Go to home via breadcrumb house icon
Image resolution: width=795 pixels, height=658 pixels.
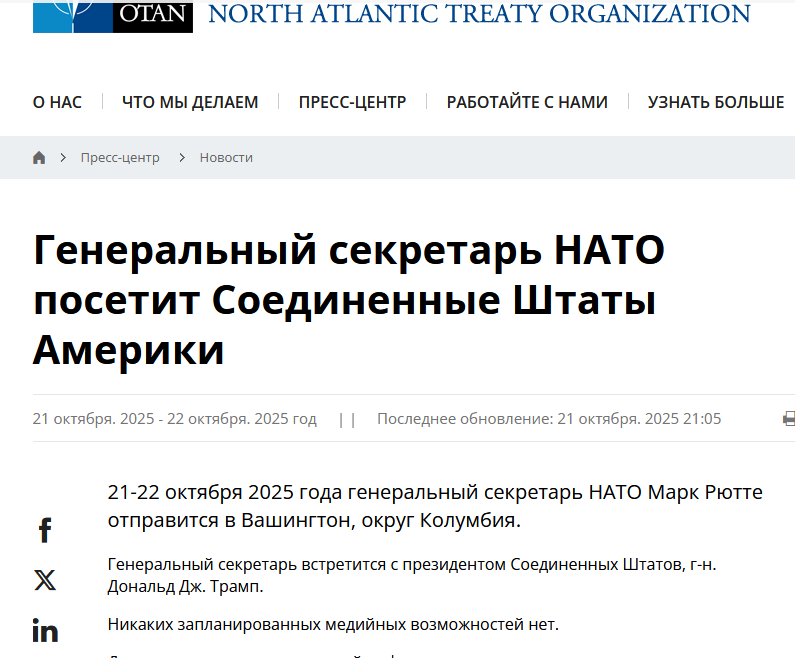click(39, 158)
